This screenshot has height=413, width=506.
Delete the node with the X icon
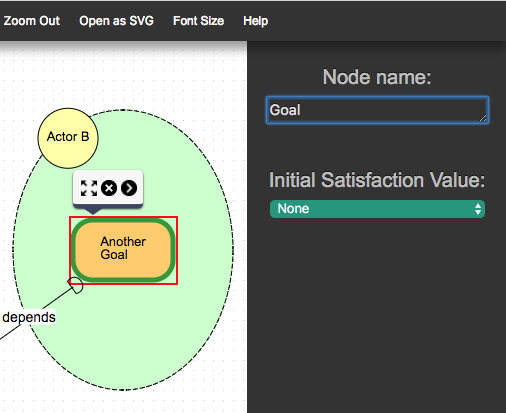(x=109, y=188)
